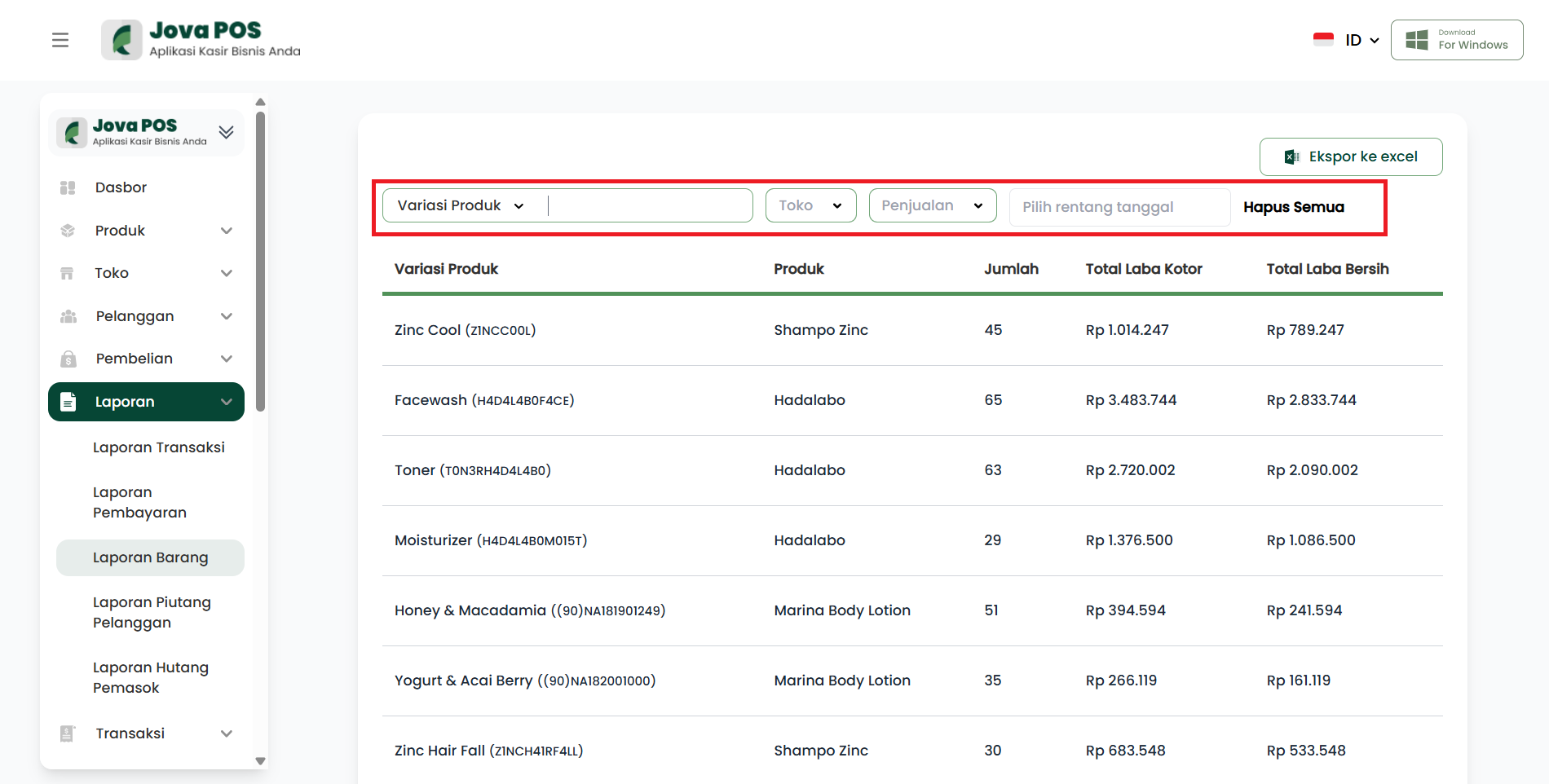This screenshot has height=784, width=1549.
Task: Click the Transaksi receipt icon in sidebar
Action: tap(68, 733)
